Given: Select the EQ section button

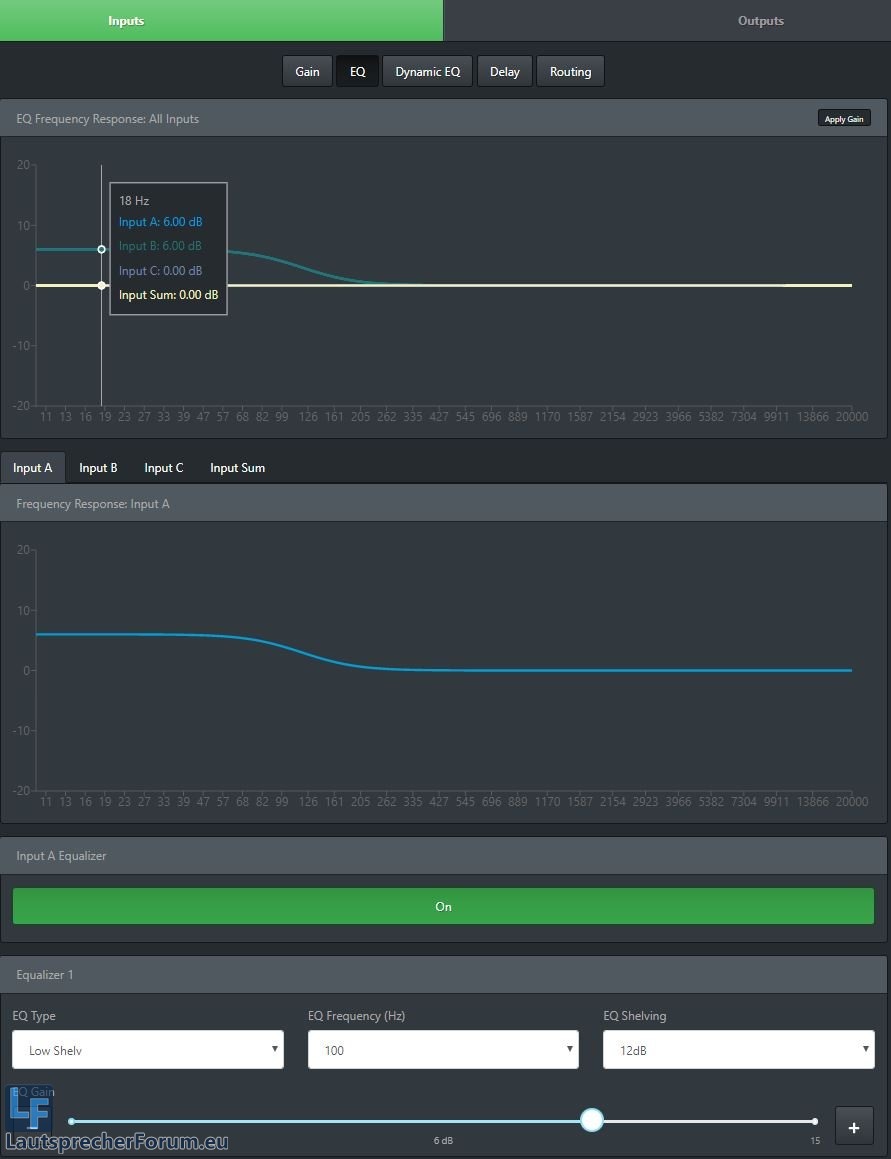Looking at the screenshot, I should [357, 72].
